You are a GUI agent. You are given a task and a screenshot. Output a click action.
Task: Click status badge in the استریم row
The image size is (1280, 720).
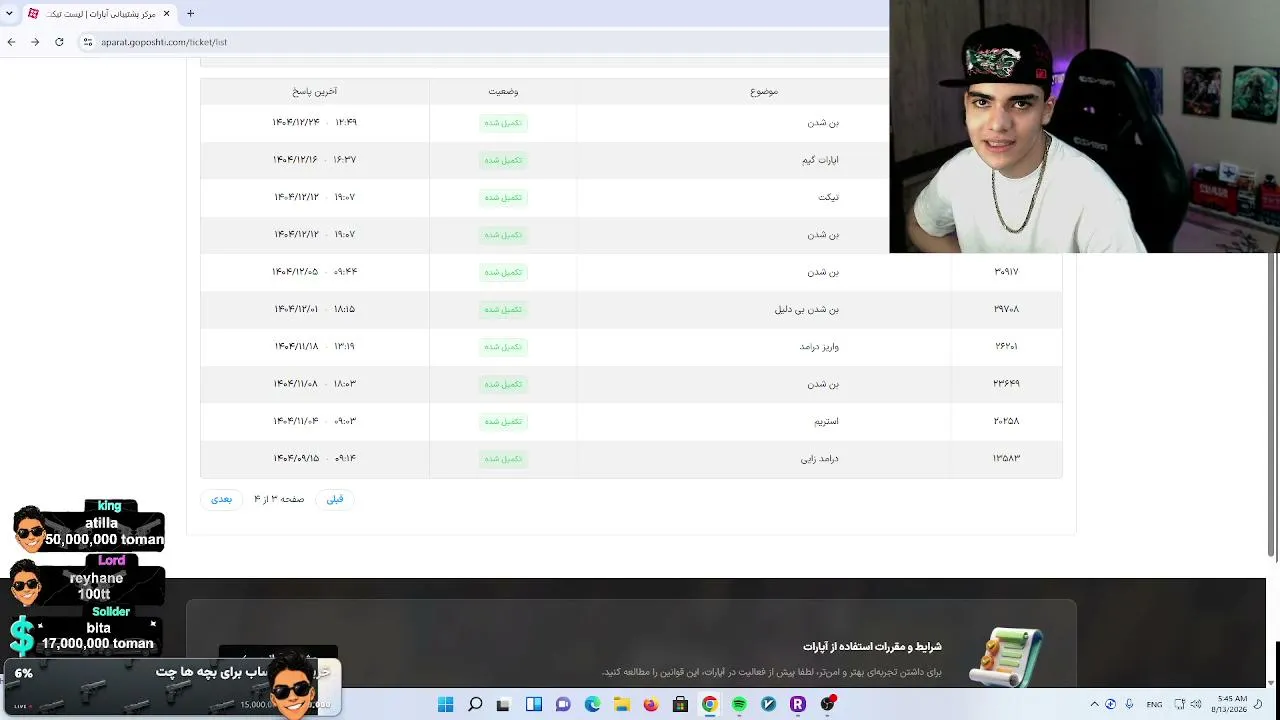coord(503,421)
